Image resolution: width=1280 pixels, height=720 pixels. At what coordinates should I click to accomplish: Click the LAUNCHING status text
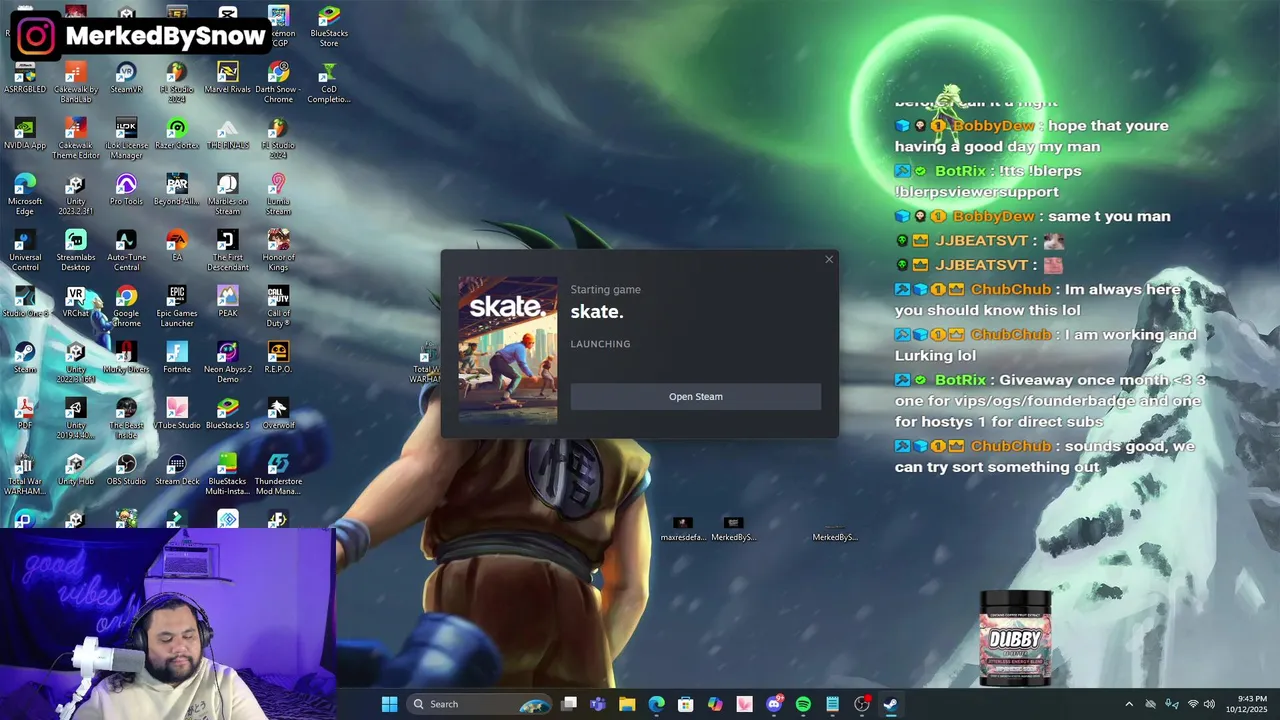click(600, 344)
